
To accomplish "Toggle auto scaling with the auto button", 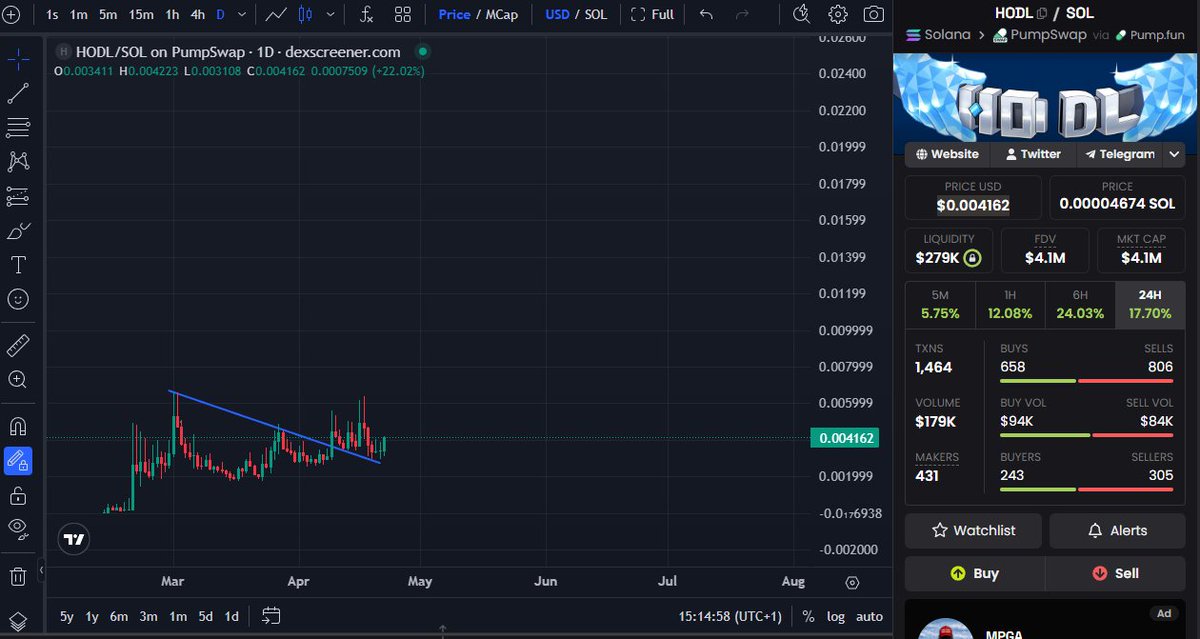I will tap(869, 616).
